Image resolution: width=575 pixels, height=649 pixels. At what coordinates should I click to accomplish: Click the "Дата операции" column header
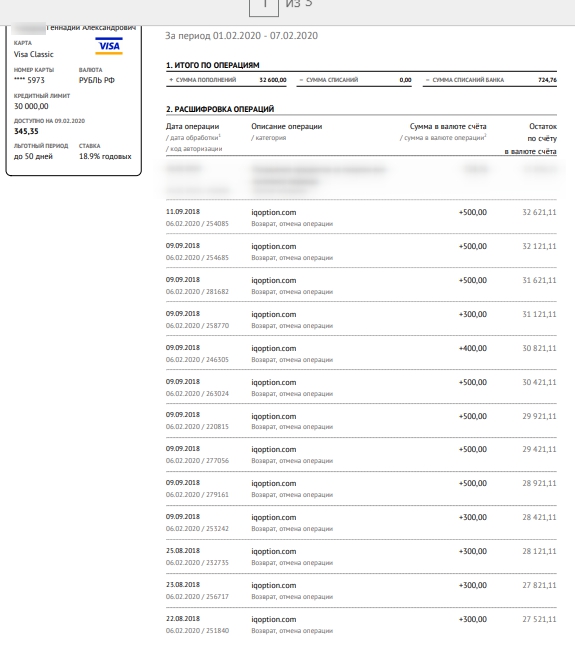point(192,126)
